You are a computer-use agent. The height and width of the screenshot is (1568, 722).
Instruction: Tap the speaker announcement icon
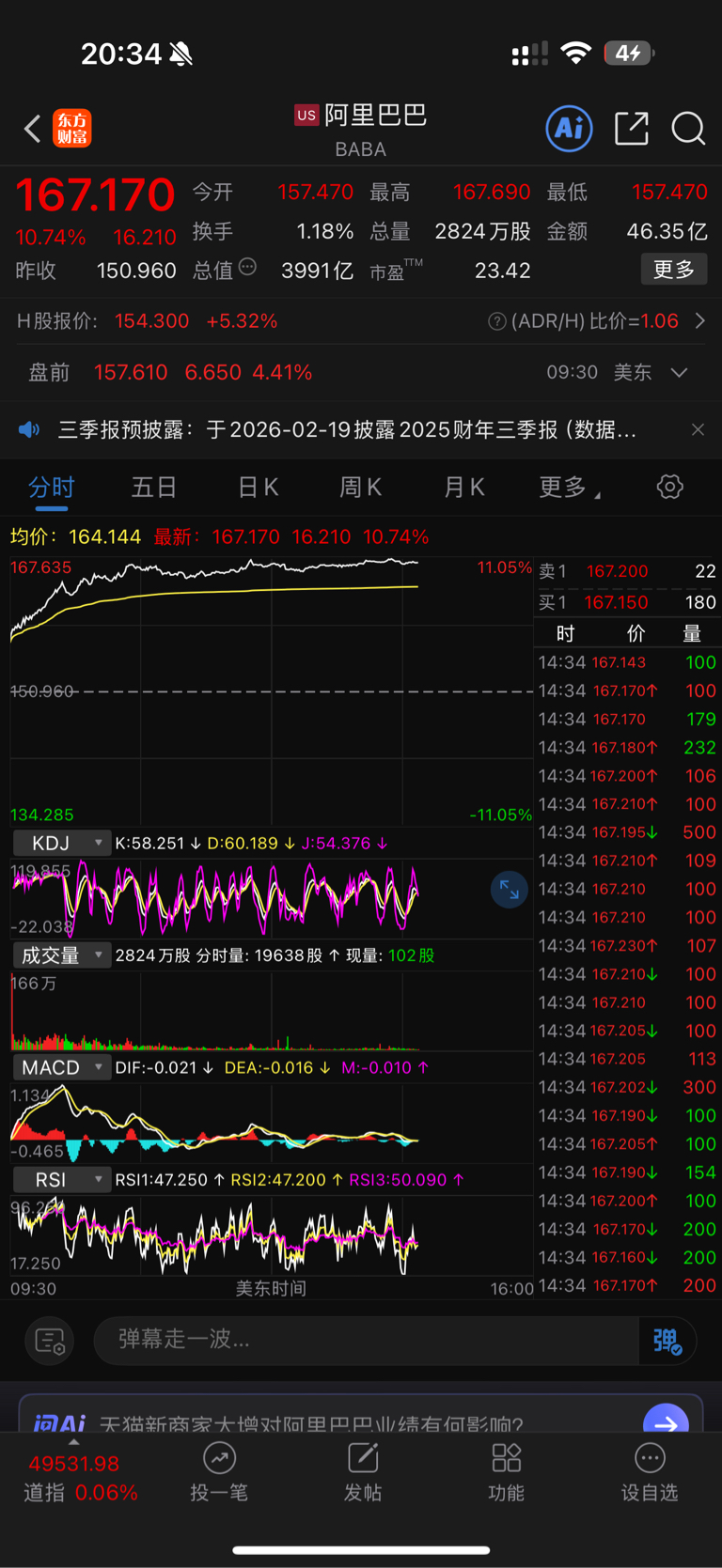click(x=29, y=430)
